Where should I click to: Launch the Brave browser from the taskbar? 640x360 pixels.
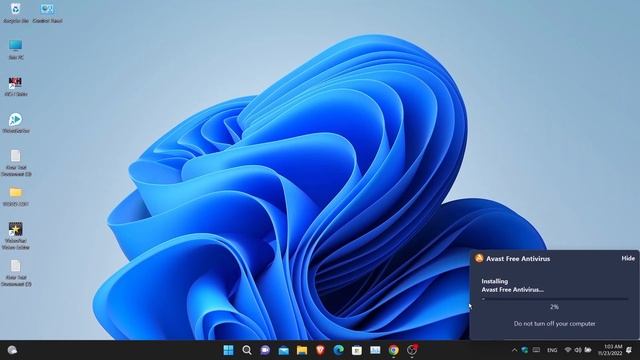click(x=320, y=350)
